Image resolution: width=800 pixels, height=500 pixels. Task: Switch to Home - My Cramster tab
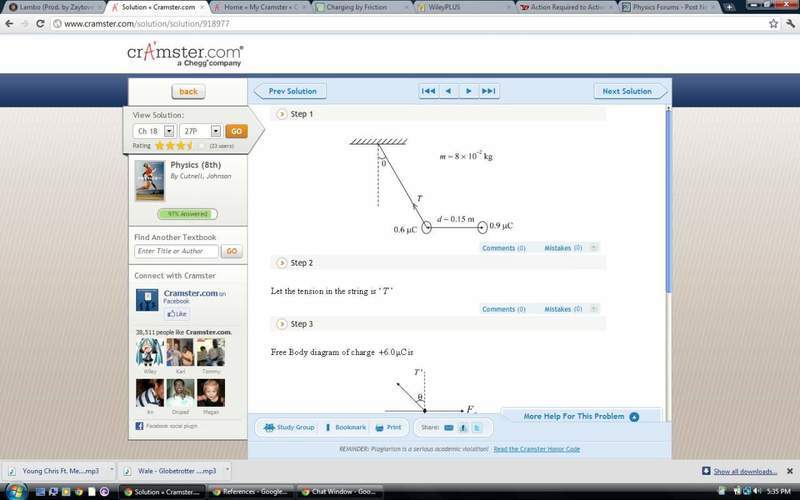pos(259,7)
